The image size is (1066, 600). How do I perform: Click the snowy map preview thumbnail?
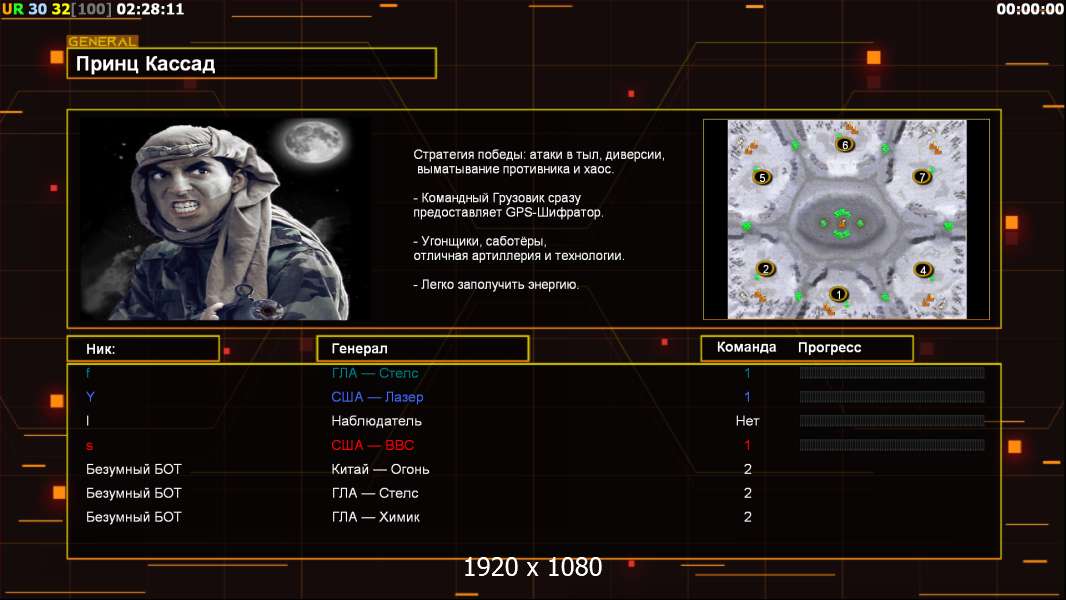point(846,219)
